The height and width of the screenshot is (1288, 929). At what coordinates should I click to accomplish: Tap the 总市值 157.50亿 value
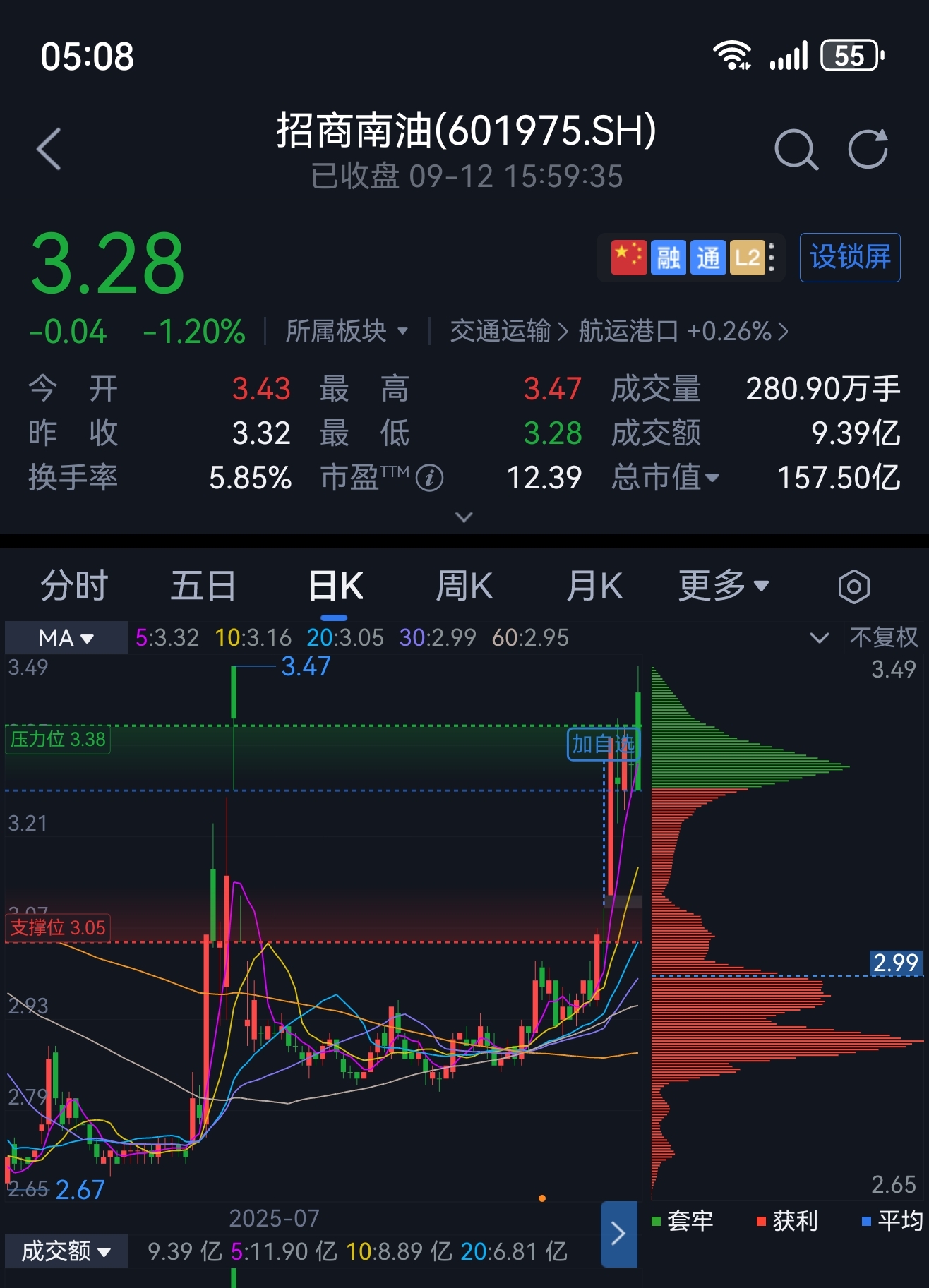(839, 478)
